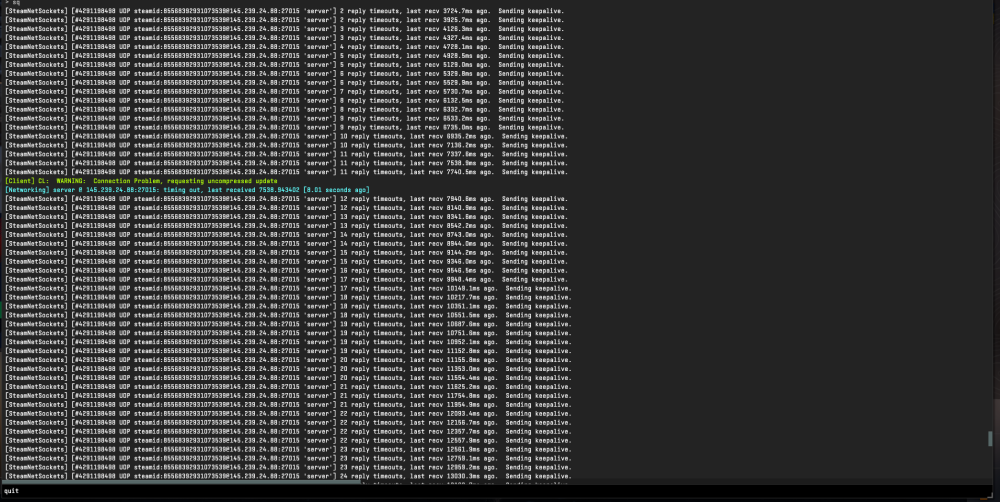Click the log line with "6132.5ms ago"

click(x=284, y=101)
